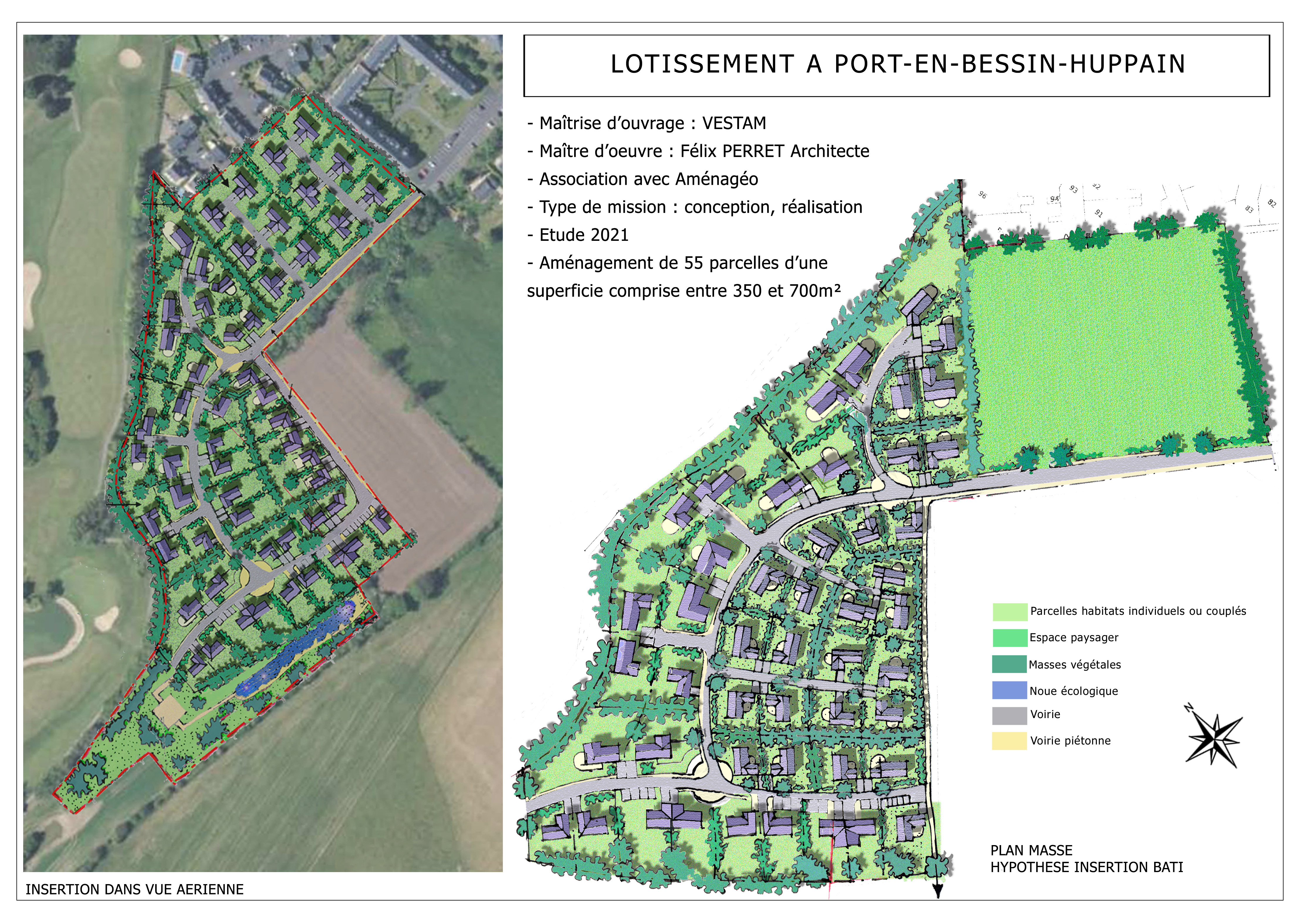Screen dimensions: 1307x924
Task: Click the Maîtrise d'ouvrage VESTAM line
Action: tap(647, 123)
